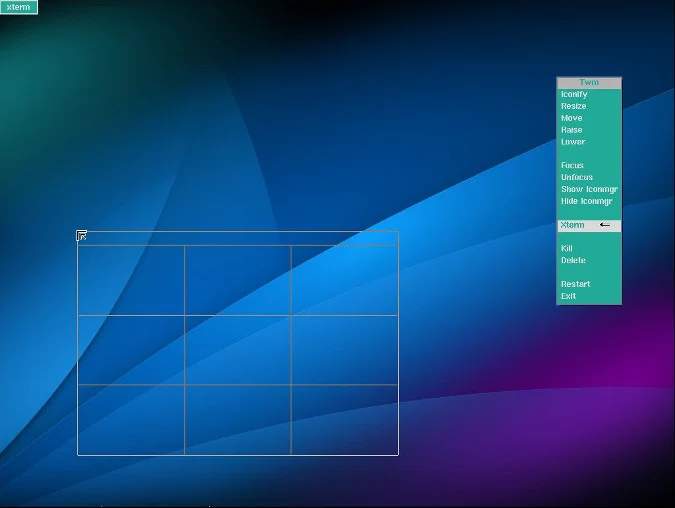The width and height of the screenshot is (675, 508).
Task: Select Kill in the Twm menu
Action: tap(589, 248)
